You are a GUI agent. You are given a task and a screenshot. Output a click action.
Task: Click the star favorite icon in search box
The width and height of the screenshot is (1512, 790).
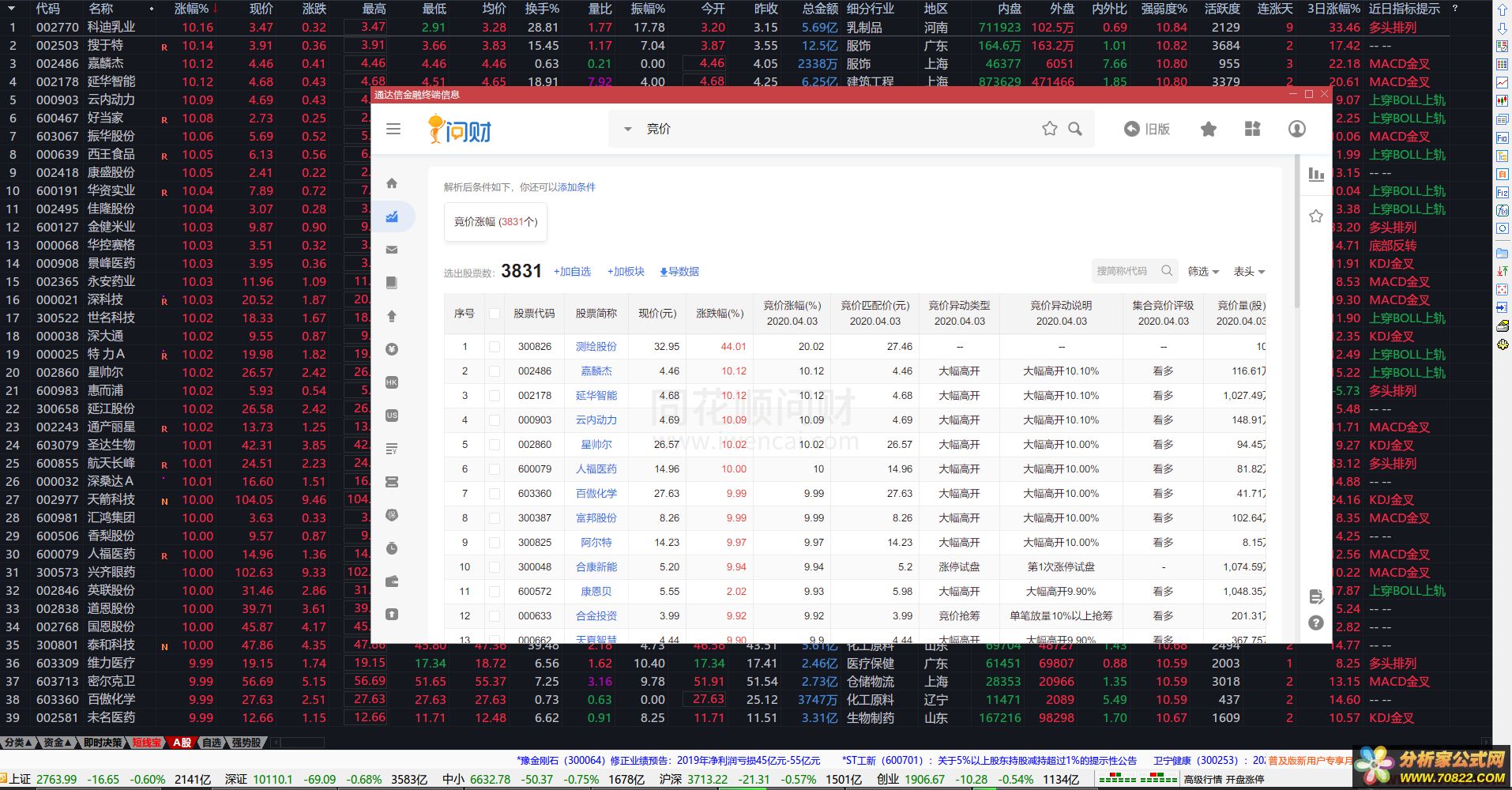[1050, 129]
